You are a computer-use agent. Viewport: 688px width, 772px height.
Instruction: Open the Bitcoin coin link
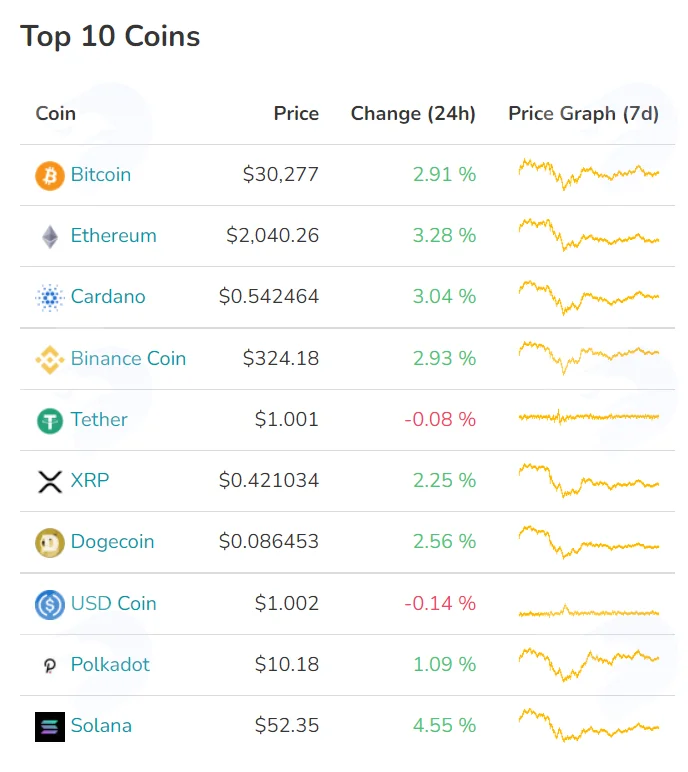[x=101, y=174]
